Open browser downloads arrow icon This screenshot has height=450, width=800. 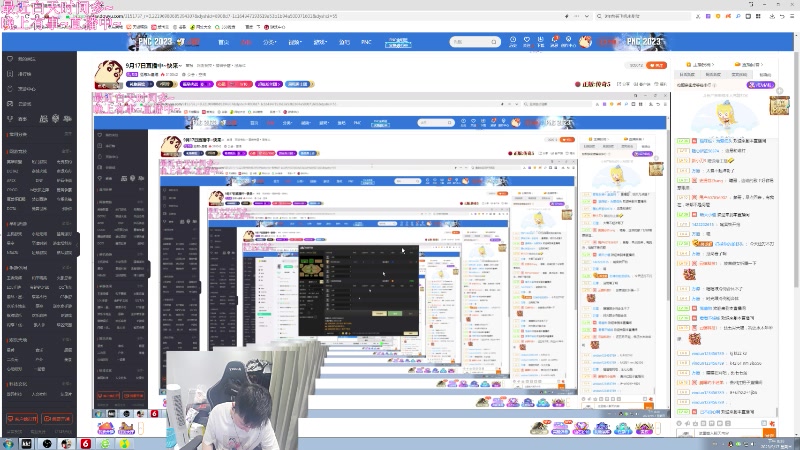point(772,16)
